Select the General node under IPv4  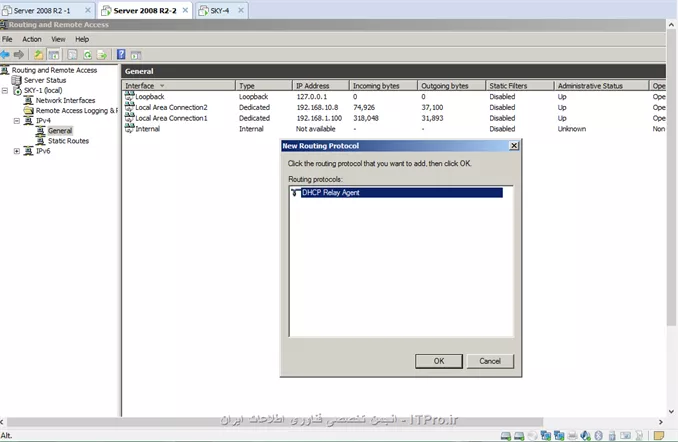click(60, 131)
